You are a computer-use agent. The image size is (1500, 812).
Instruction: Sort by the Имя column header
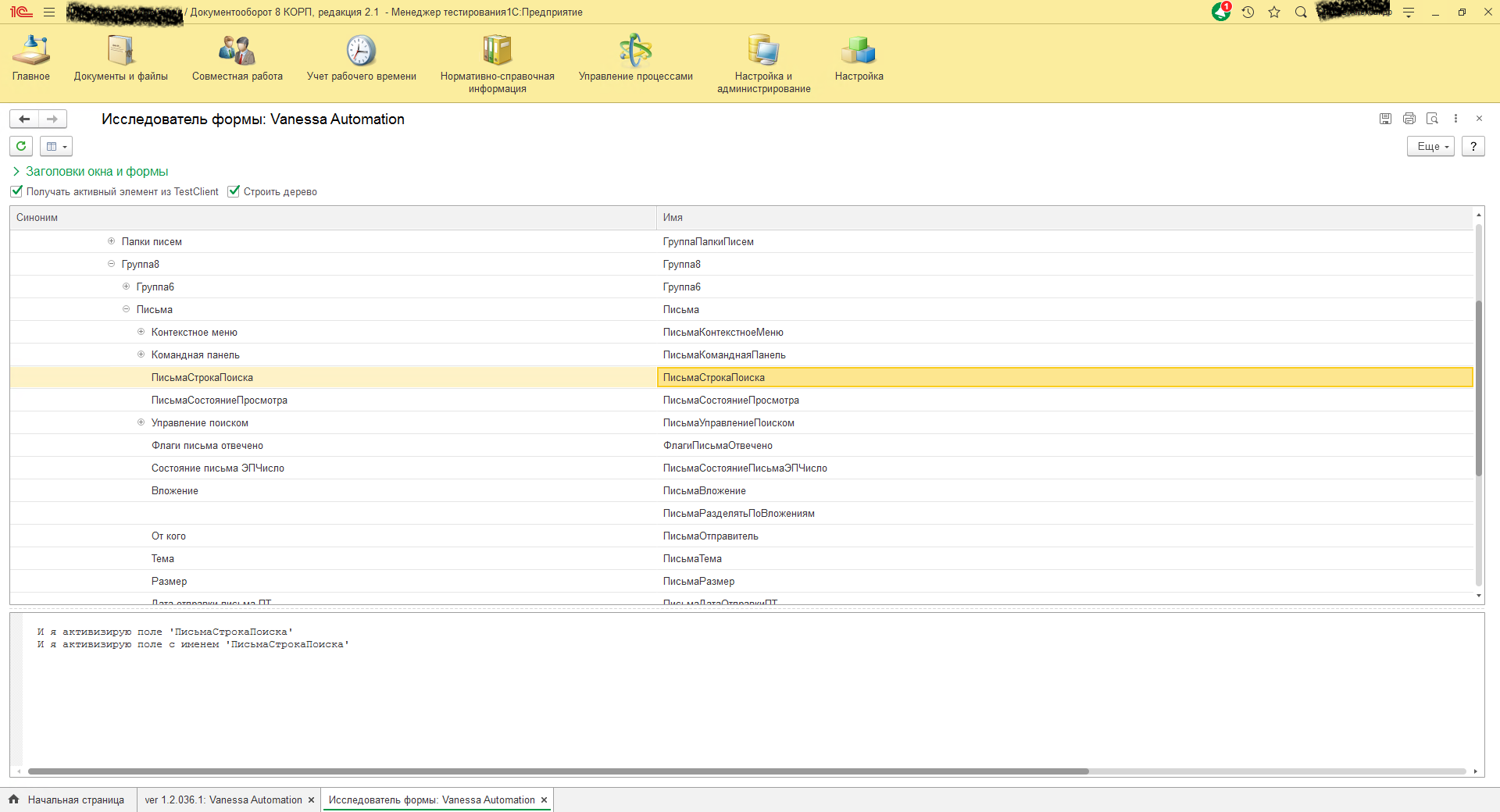tap(1065, 218)
